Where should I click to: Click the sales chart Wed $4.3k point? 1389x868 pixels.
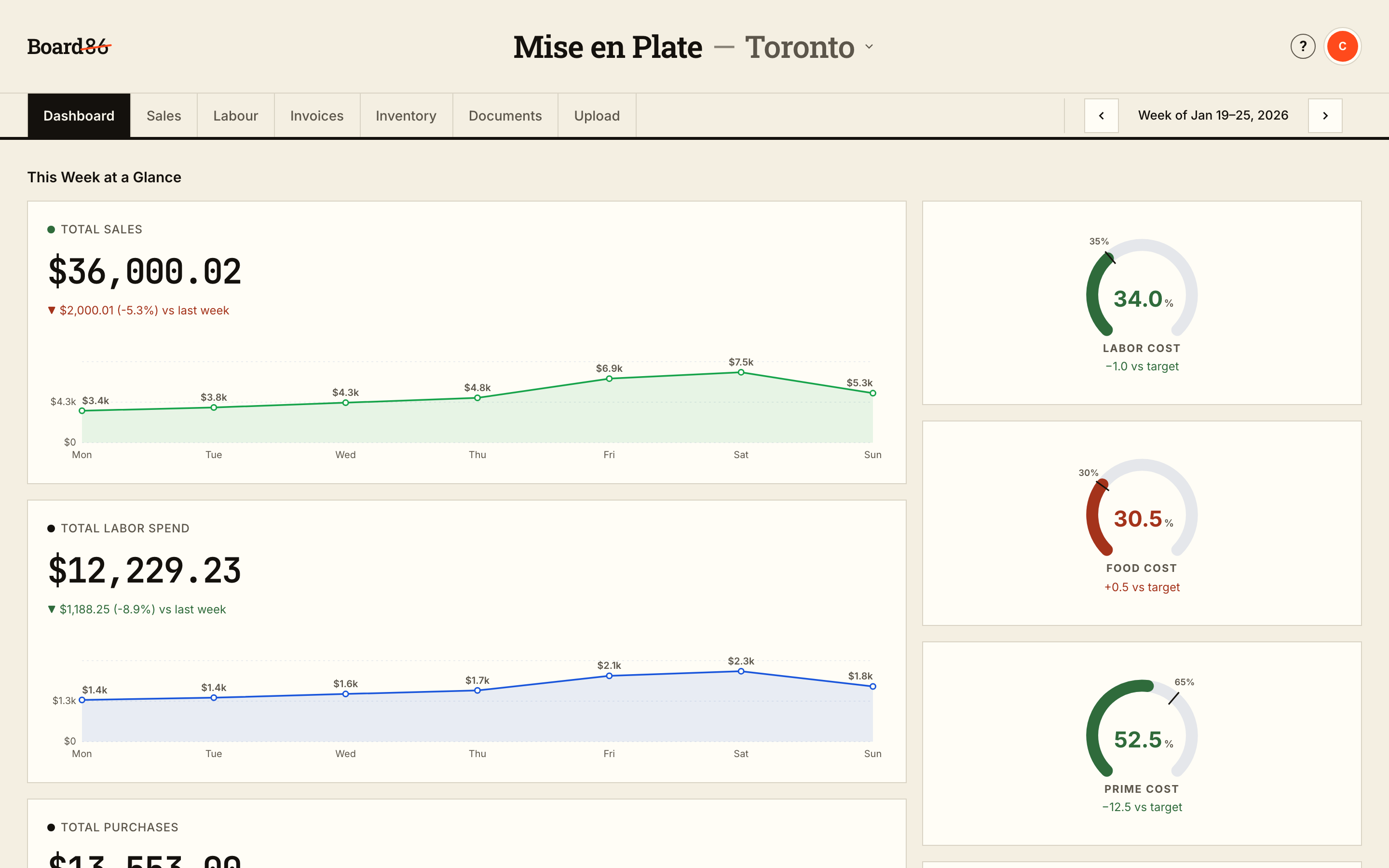pos(345,403)
